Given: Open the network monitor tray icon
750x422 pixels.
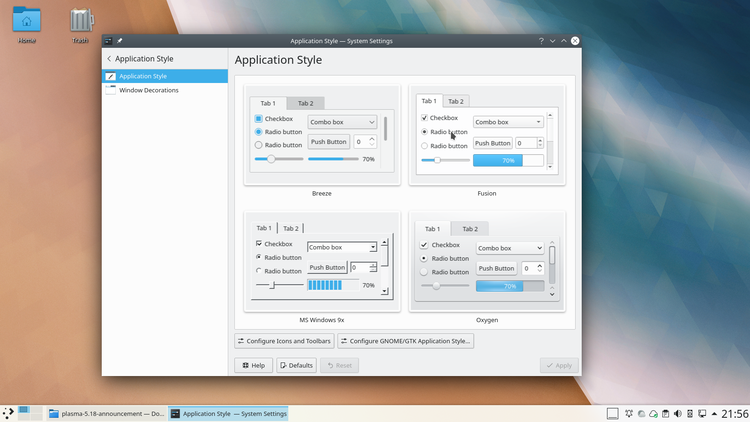Looking at the screenshot, I should click(702, 413).
